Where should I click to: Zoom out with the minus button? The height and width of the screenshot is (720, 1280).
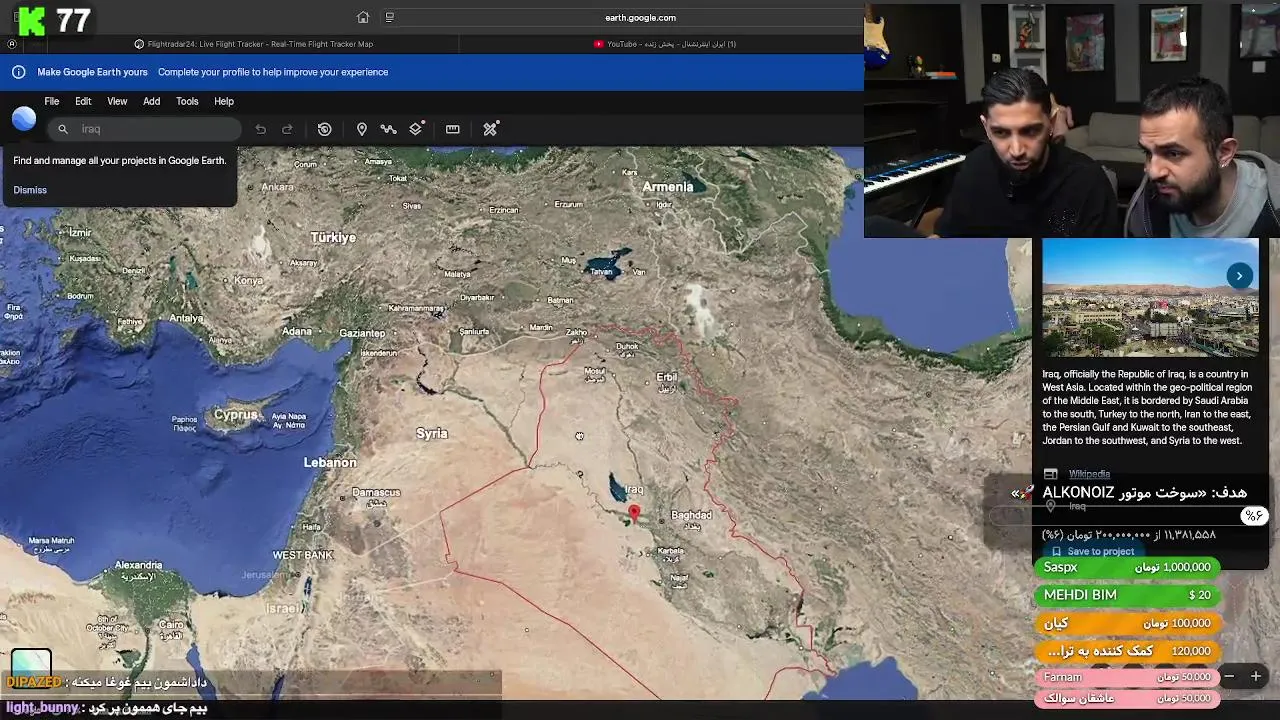click(x=1229, y=677)
